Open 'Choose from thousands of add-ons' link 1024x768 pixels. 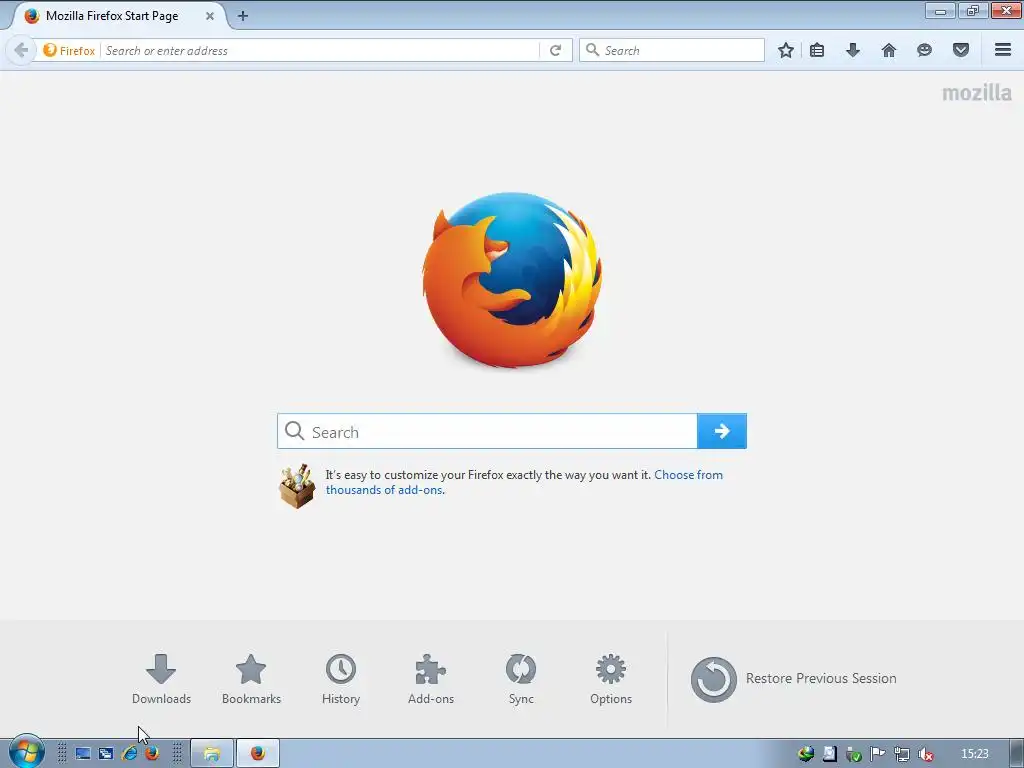click(524, 482)
